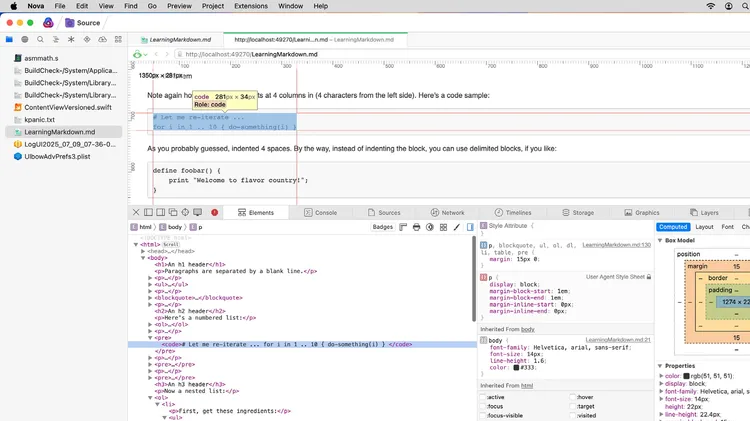Image resolution: width=750 pixels, height=421 pixels.
Task: Toggle the :focus-visible pseudo-class checkbox
Action: click(483, 415)
